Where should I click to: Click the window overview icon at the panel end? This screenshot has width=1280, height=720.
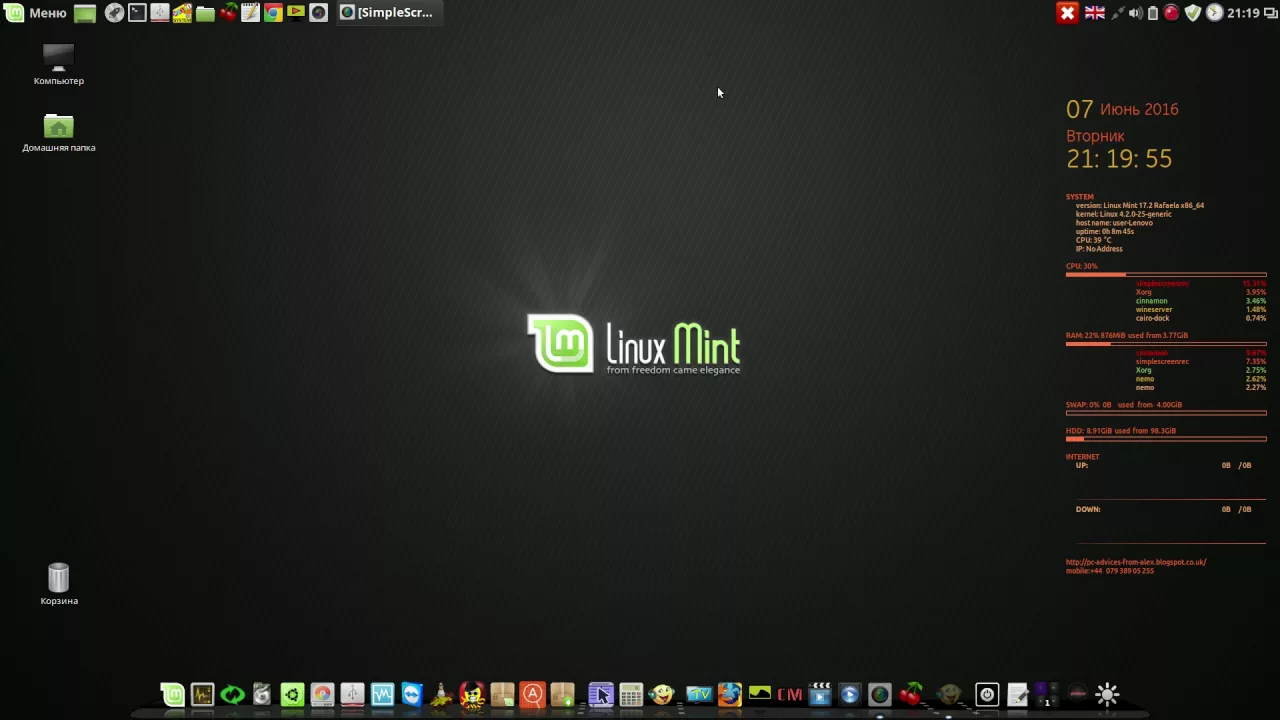coord(1270,13)
